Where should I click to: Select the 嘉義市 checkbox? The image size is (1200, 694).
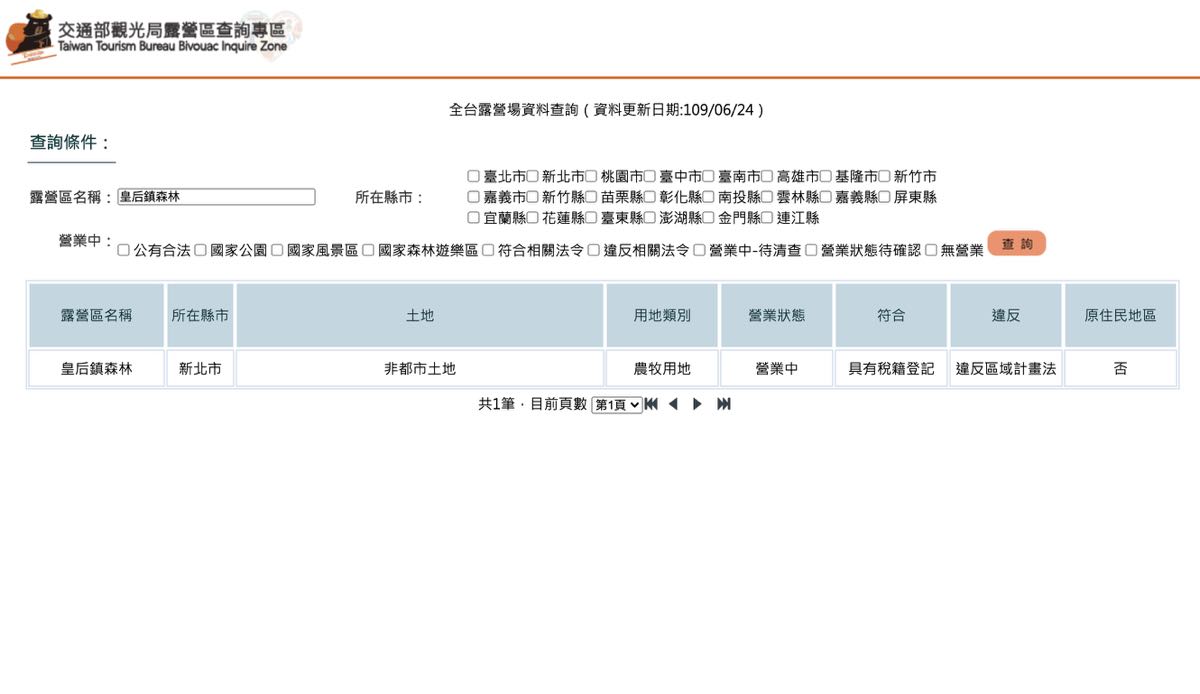coord(474,197)
